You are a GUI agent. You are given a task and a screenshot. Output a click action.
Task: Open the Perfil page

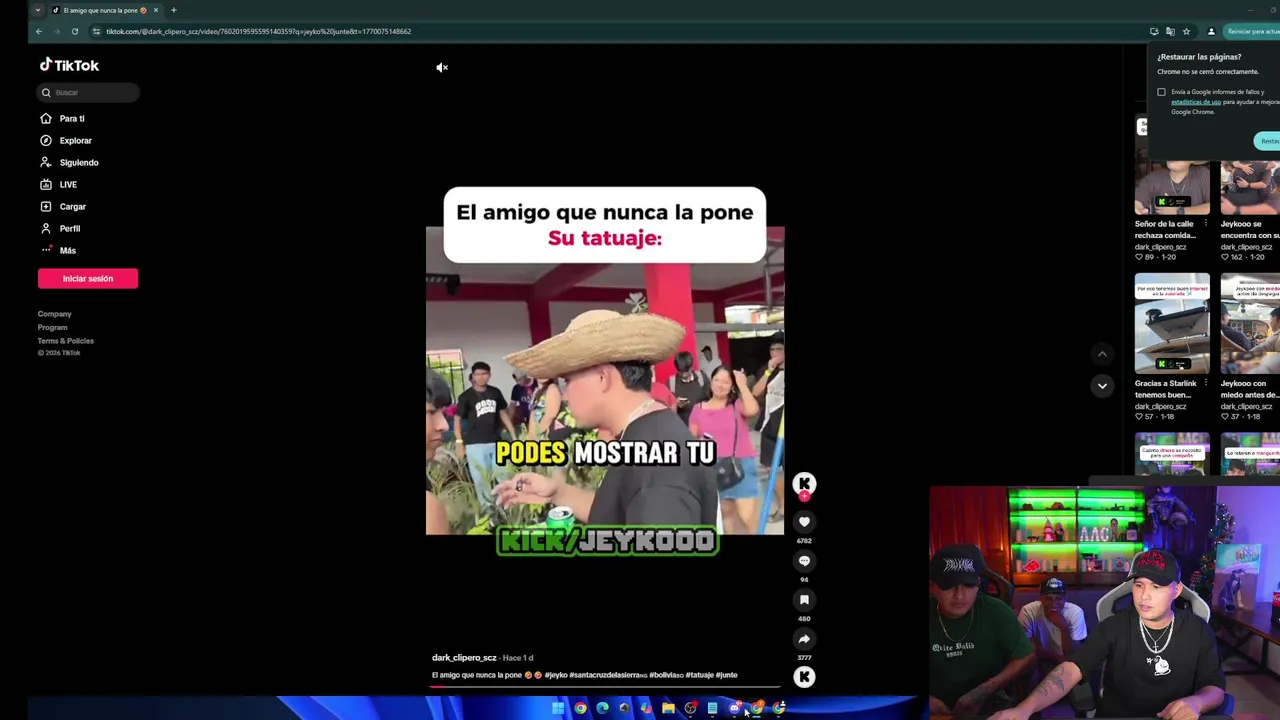coord(69,229)
